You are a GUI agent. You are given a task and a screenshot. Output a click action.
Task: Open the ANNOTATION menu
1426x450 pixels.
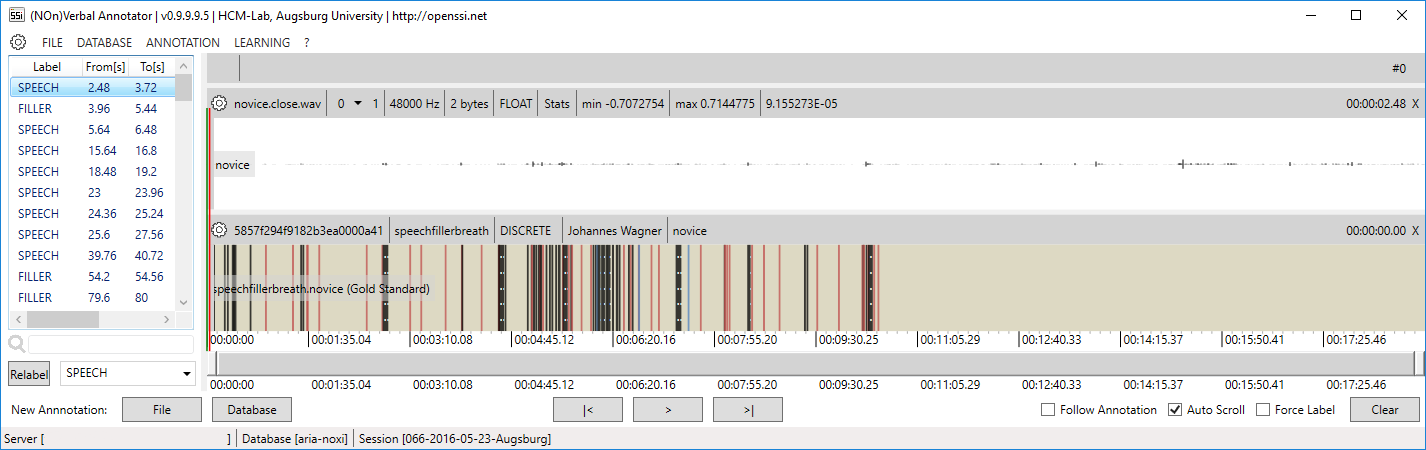182,43
